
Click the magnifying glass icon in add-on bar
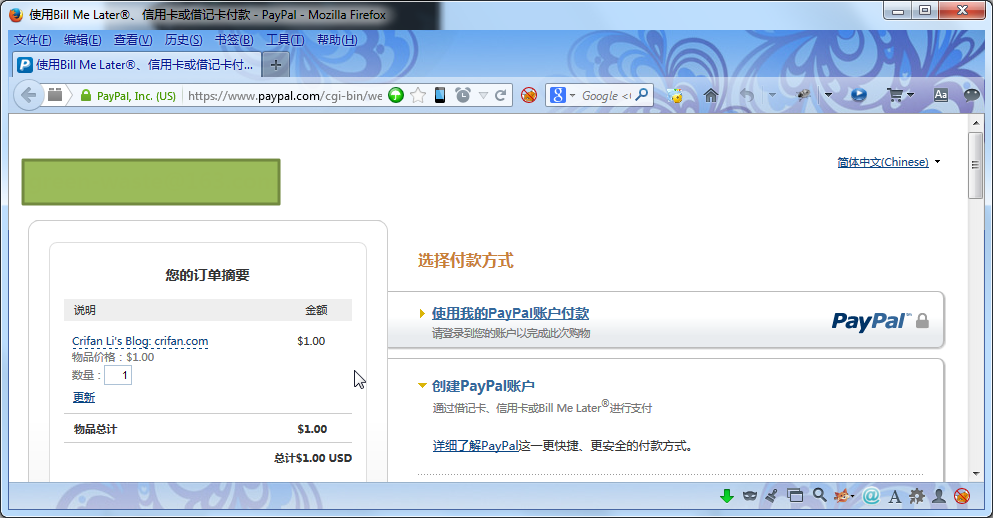[x=819, y=495]
